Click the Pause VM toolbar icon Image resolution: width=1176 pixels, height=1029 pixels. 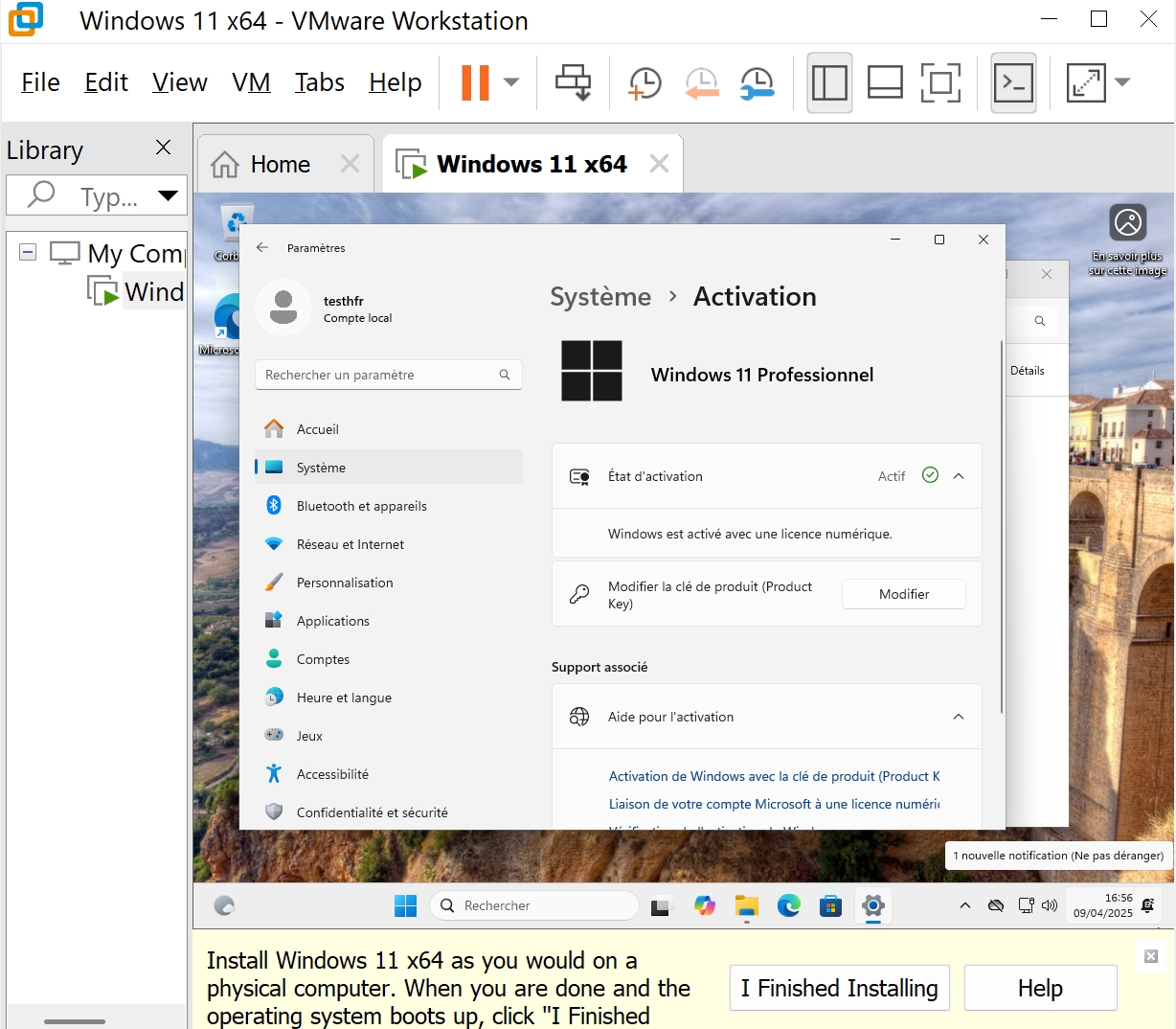coord(475,82)
